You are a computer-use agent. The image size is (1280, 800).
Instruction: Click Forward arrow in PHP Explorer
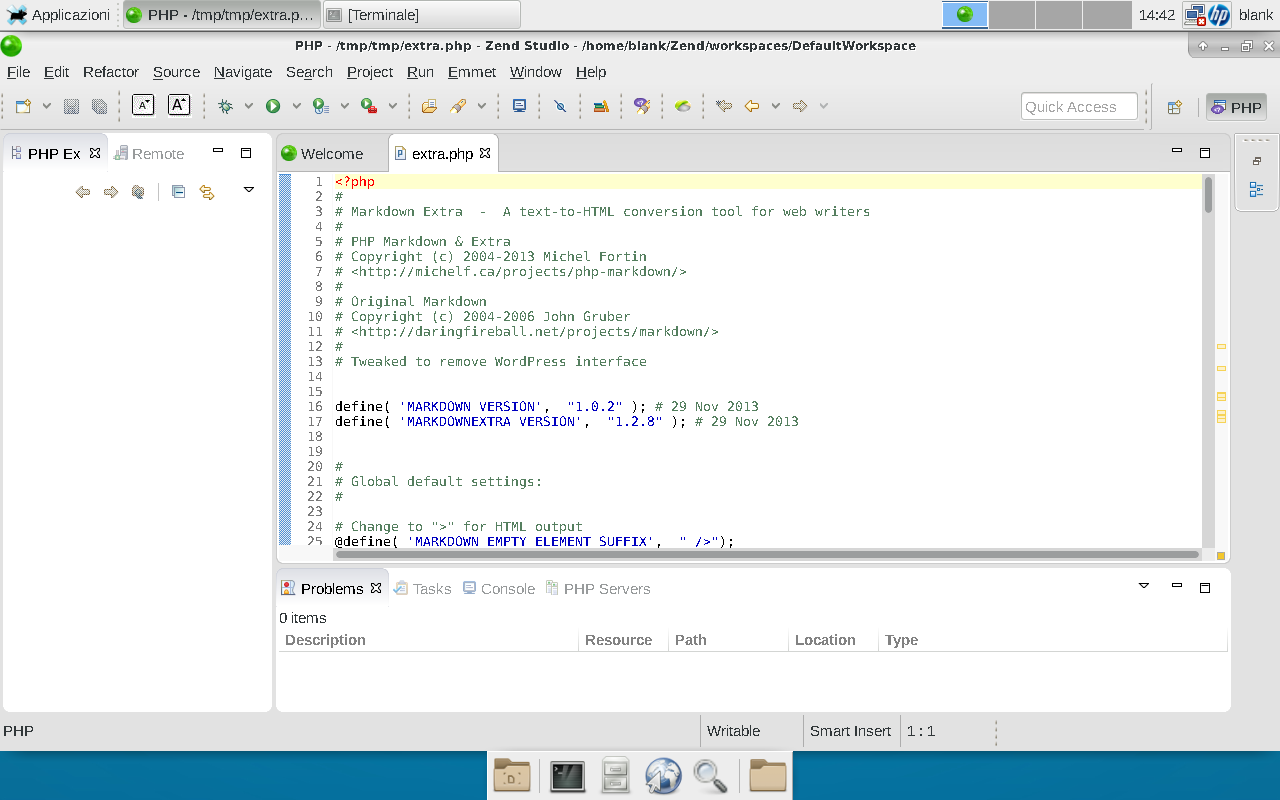111,192
